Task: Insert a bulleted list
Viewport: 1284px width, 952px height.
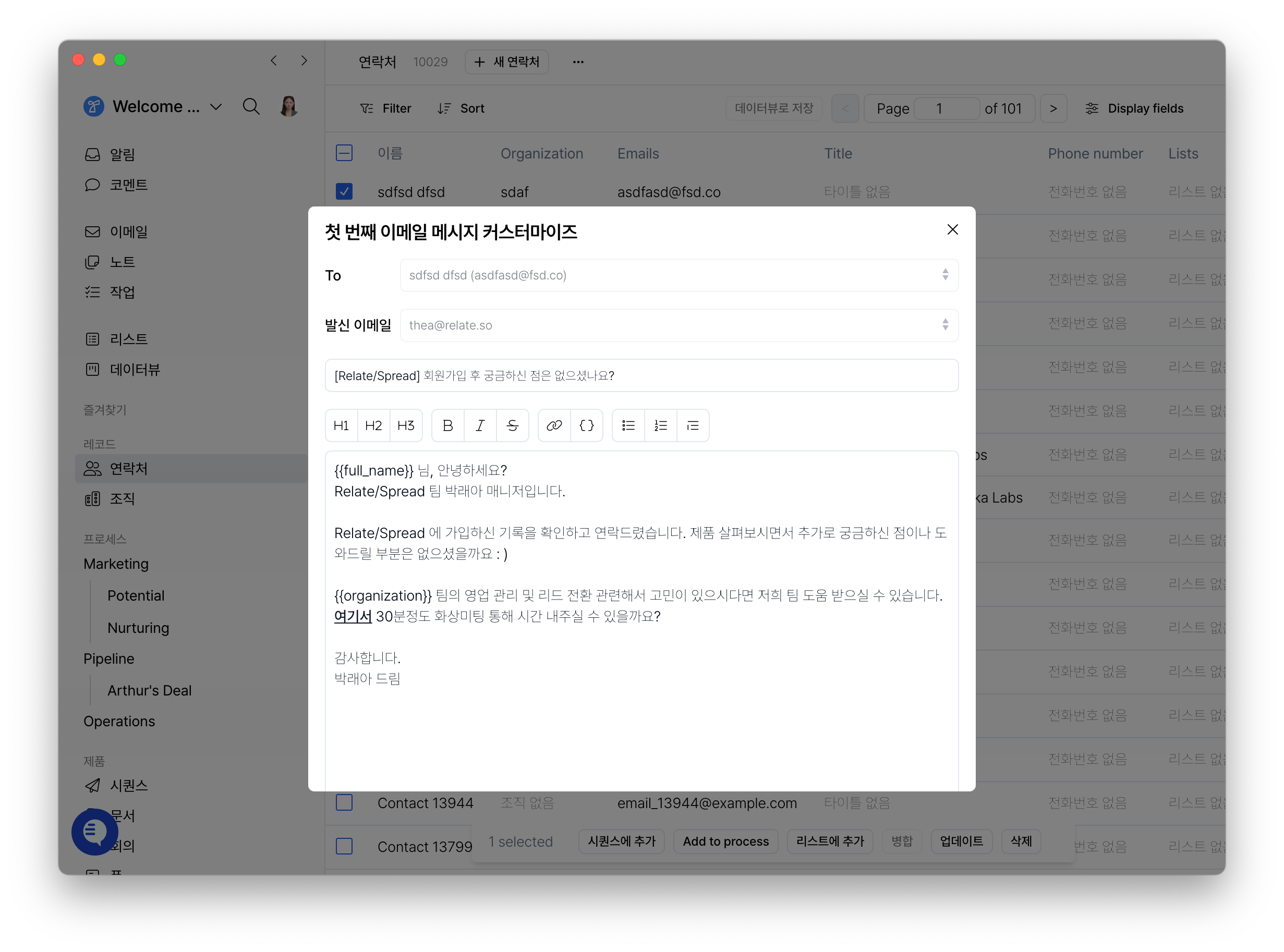Action: [628, 425]
